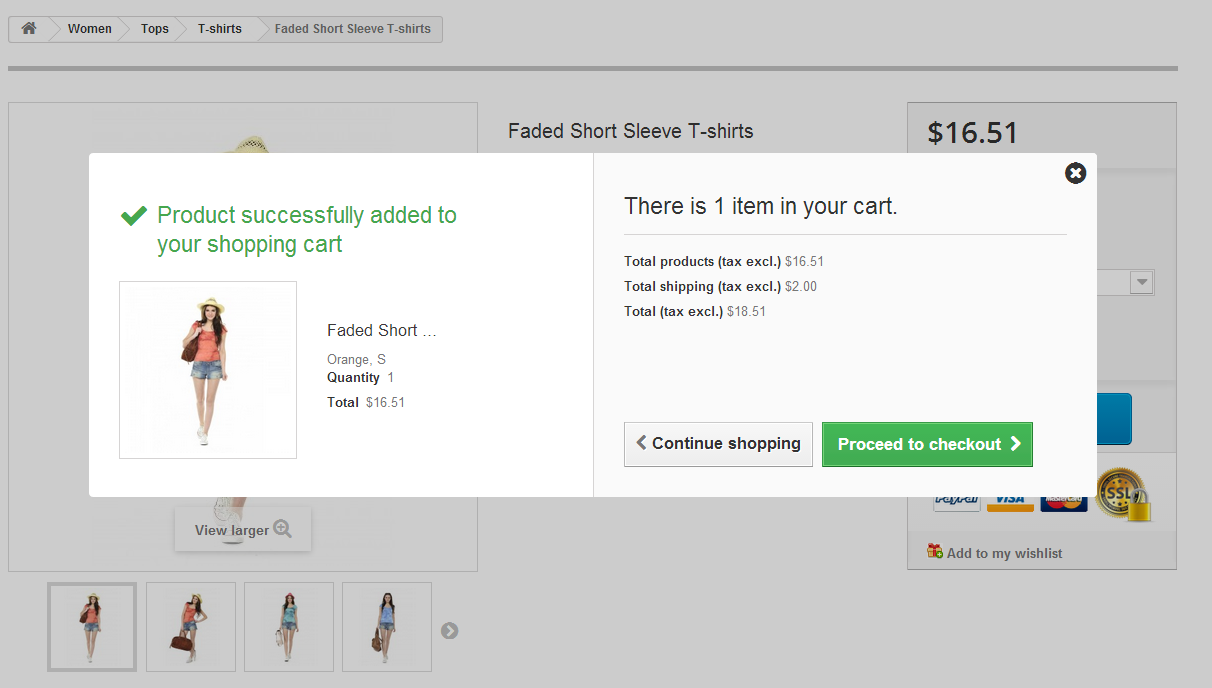The height and width of the screenshot is (688, 1212).
Task: Click the wishlist gift icon
Action: 935,551
